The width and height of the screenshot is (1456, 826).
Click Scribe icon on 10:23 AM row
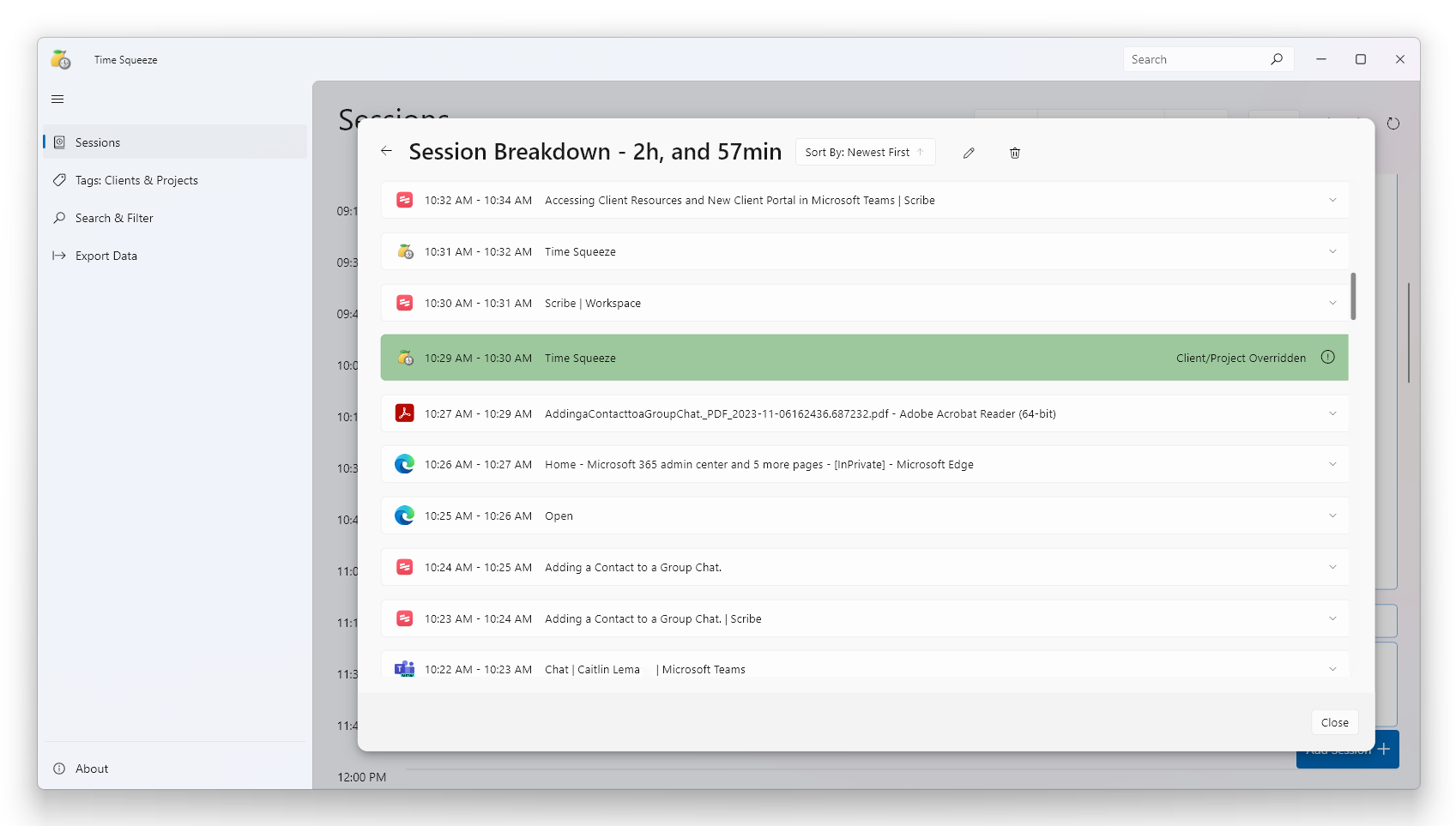(x=404, y=618)
